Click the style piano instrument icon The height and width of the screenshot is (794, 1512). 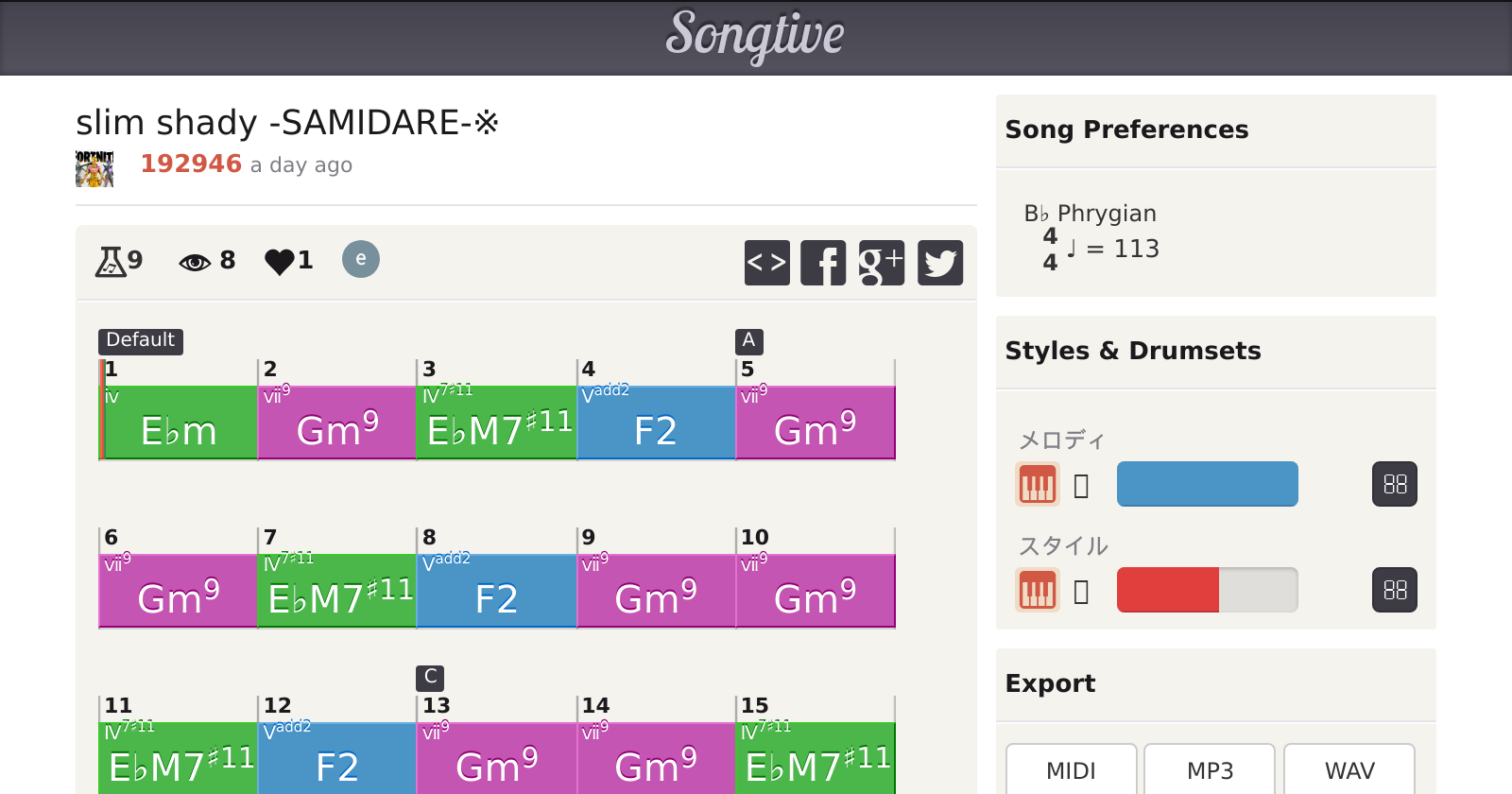(1037, 591)
